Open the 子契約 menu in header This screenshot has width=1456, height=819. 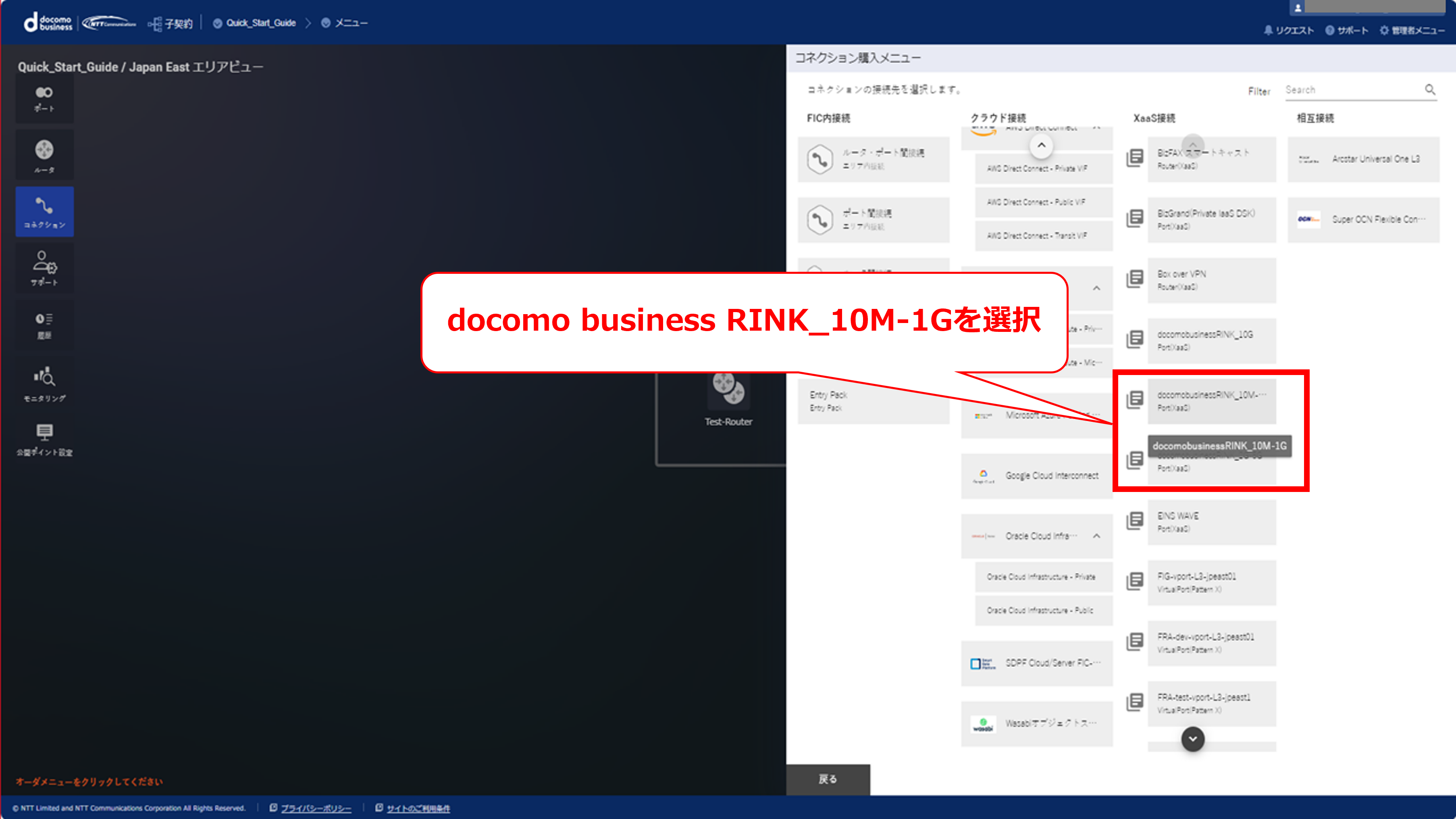[170, 24]
